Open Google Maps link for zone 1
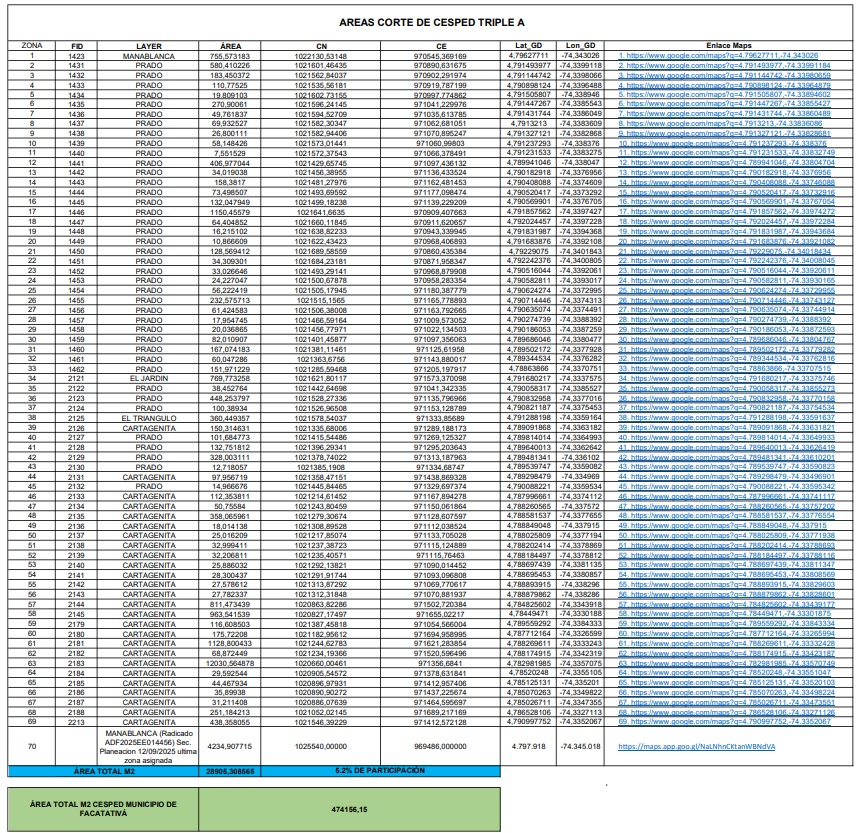The image size is (861, 833). (725, 55)
